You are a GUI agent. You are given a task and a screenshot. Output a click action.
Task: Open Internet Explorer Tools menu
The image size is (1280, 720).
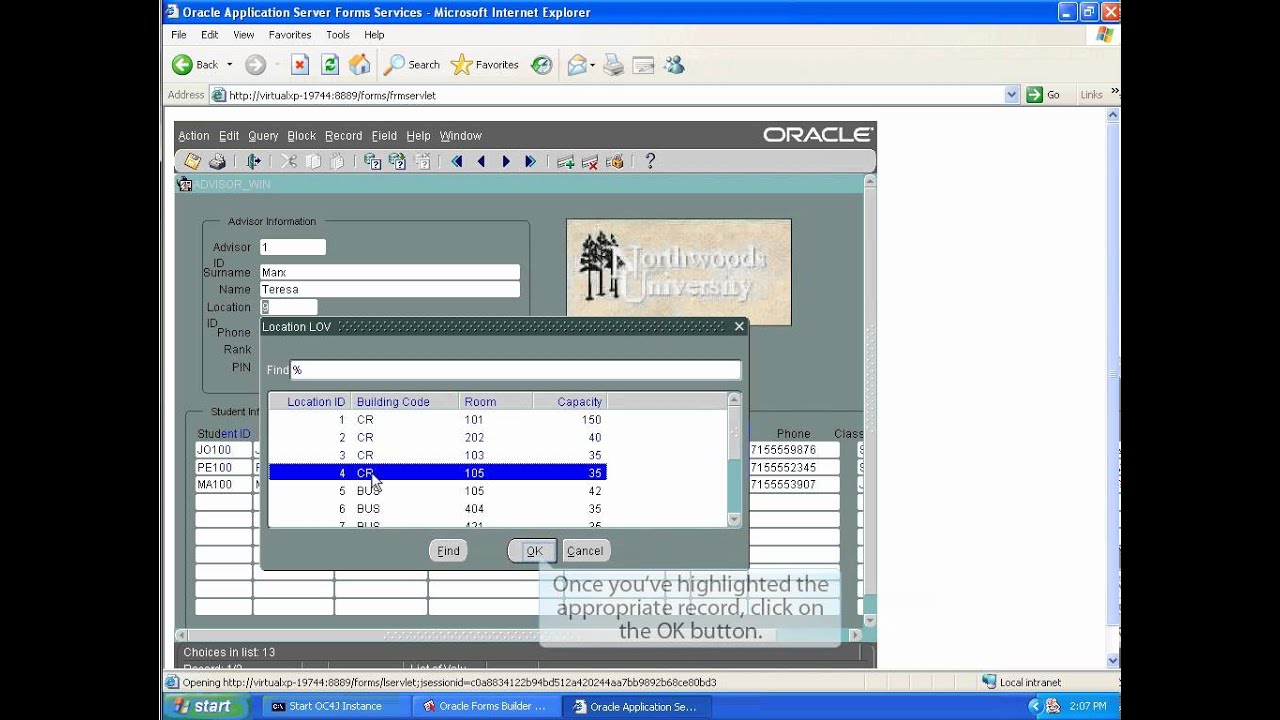pos(338,35)
